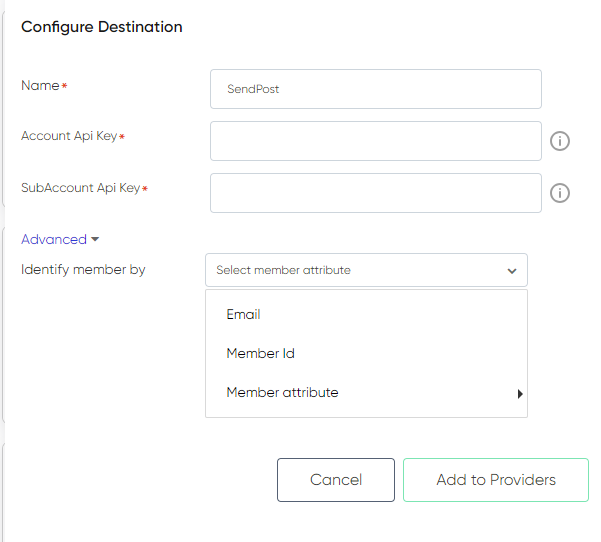Screen dimensions: 601x542
Task: Click the Account Api Key info icon
Action: pos(560,141)
